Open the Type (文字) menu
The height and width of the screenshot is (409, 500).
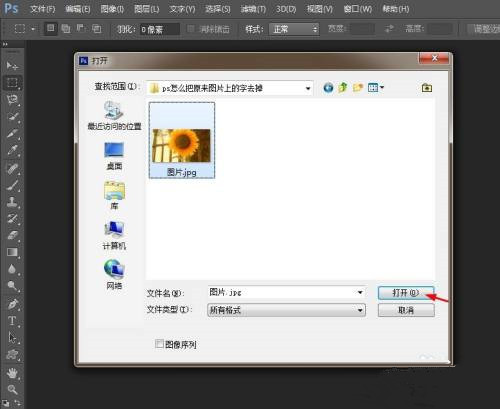pos(182,9)
